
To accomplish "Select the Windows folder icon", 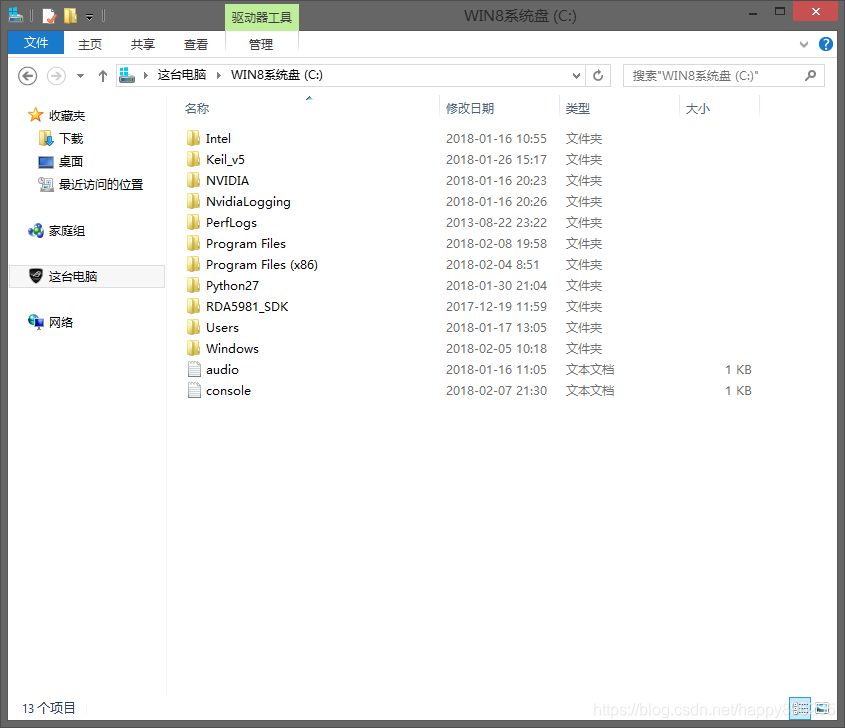I will [x=193, y=349].
